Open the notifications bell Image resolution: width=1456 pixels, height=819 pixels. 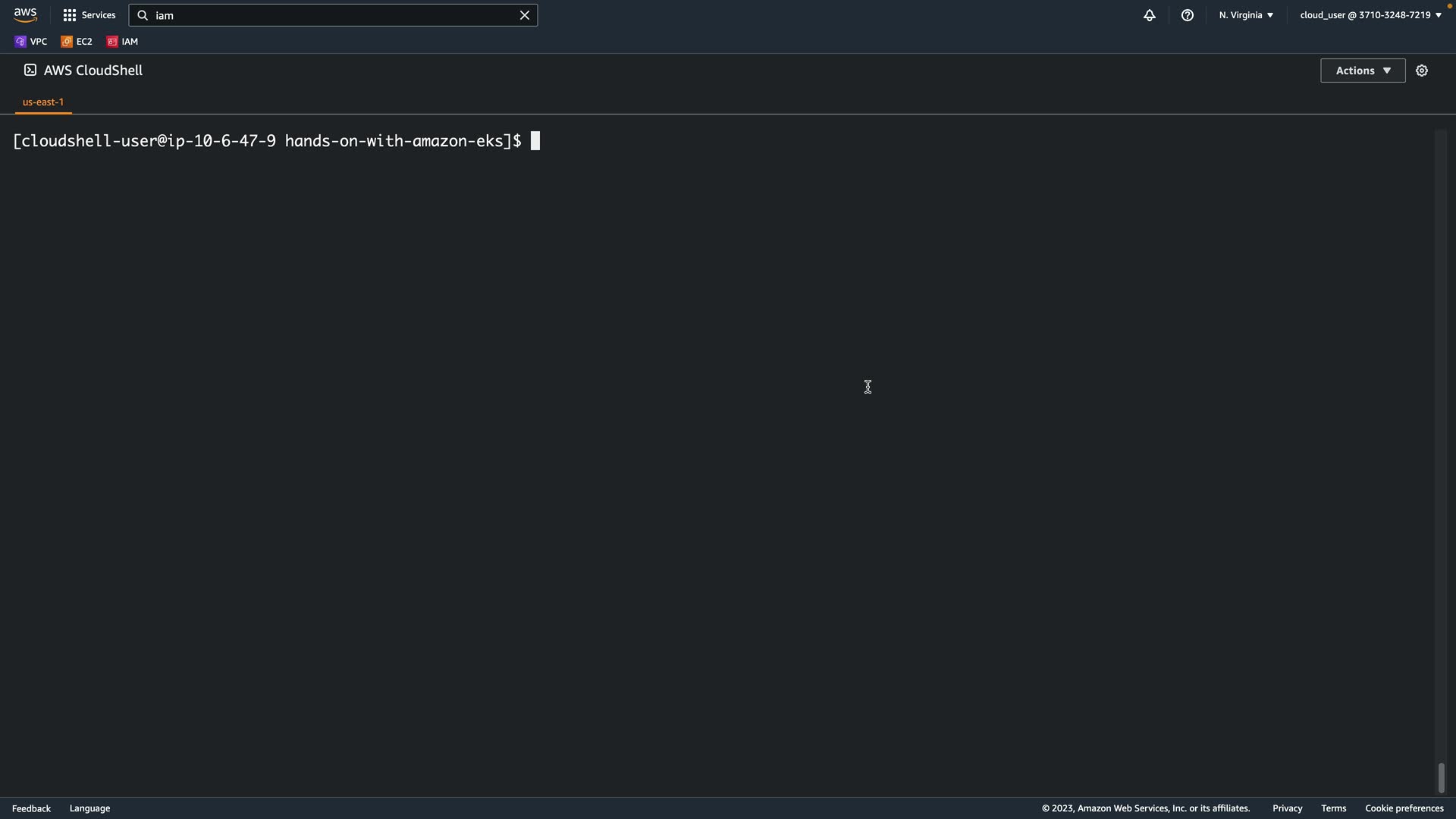click(x=1149, y=15)
